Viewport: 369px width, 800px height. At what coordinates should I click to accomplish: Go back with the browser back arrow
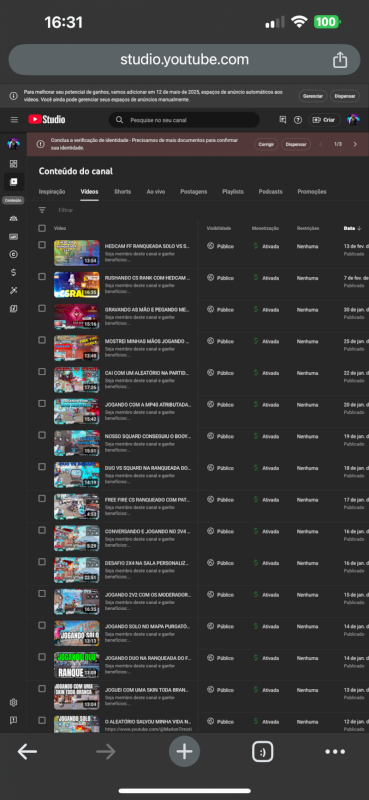coord(28,752)
